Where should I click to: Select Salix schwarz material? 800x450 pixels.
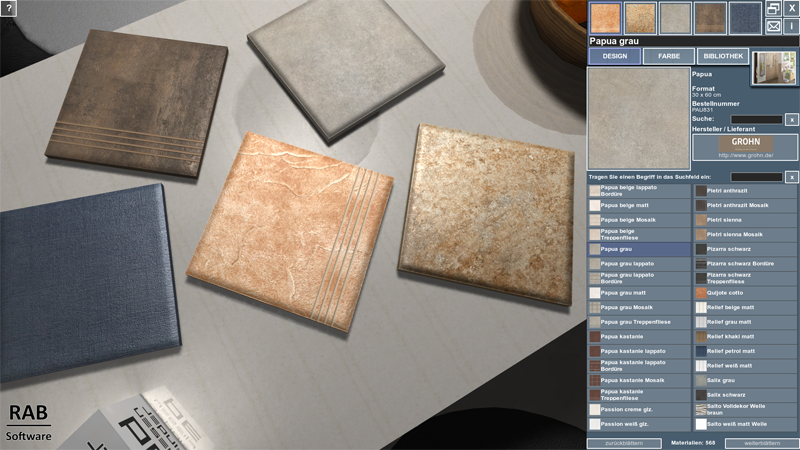point(745,395)
